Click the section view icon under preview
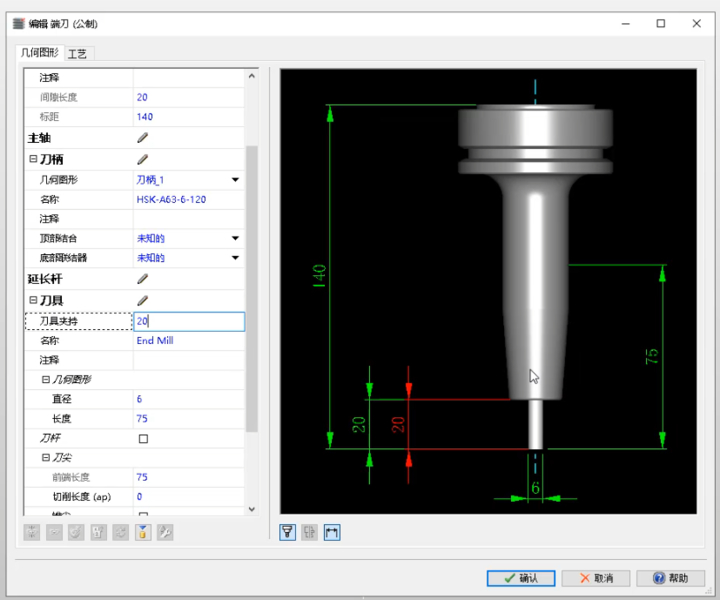The height and width of the screenshot is (600, 720). 309,532
